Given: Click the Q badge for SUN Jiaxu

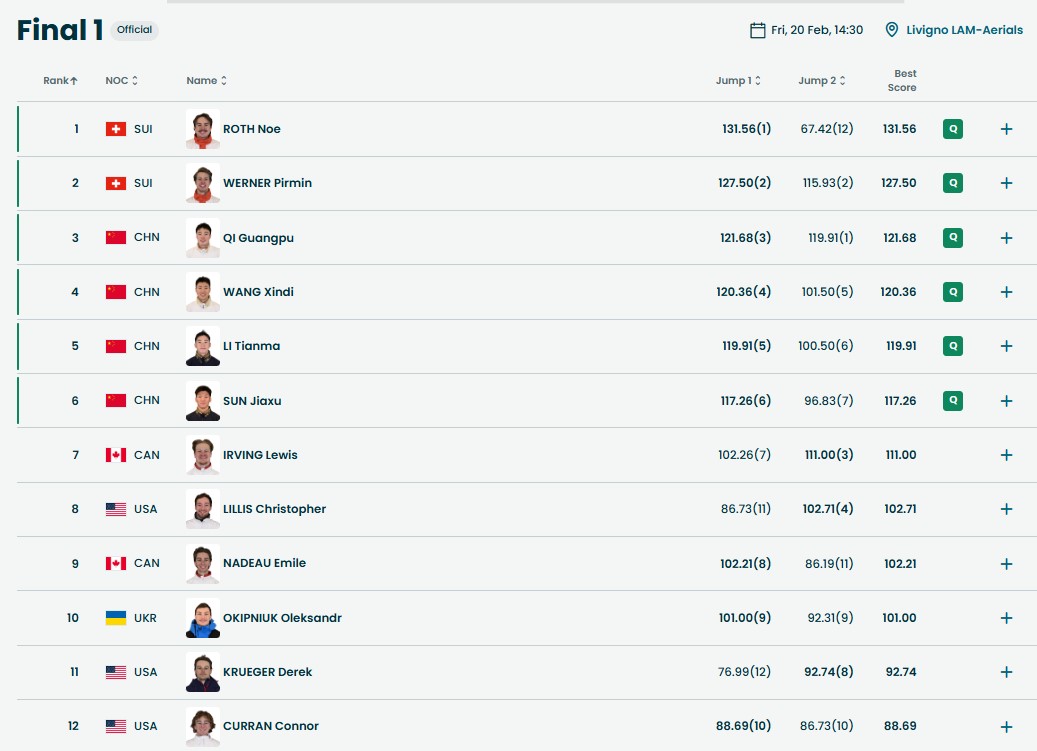Looking at the screenshot, I should 953,401.
